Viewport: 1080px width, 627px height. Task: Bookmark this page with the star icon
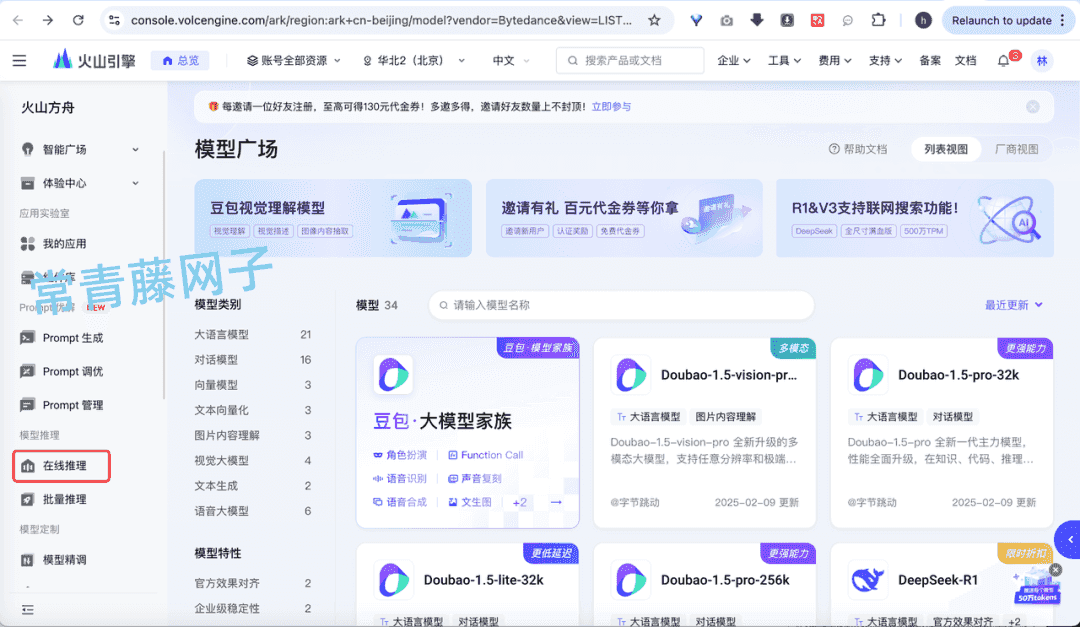[x=654, y=21]
